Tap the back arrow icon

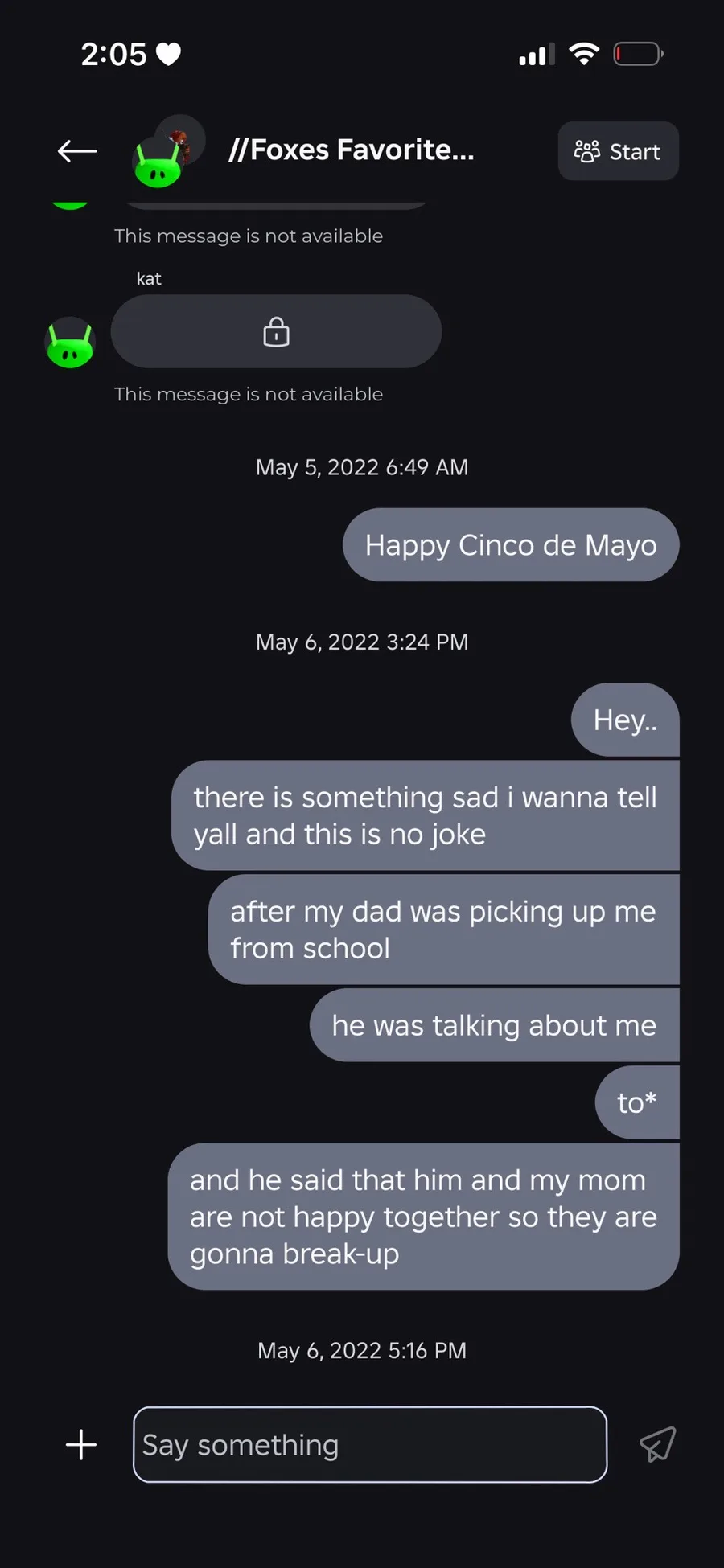point(77,151)
